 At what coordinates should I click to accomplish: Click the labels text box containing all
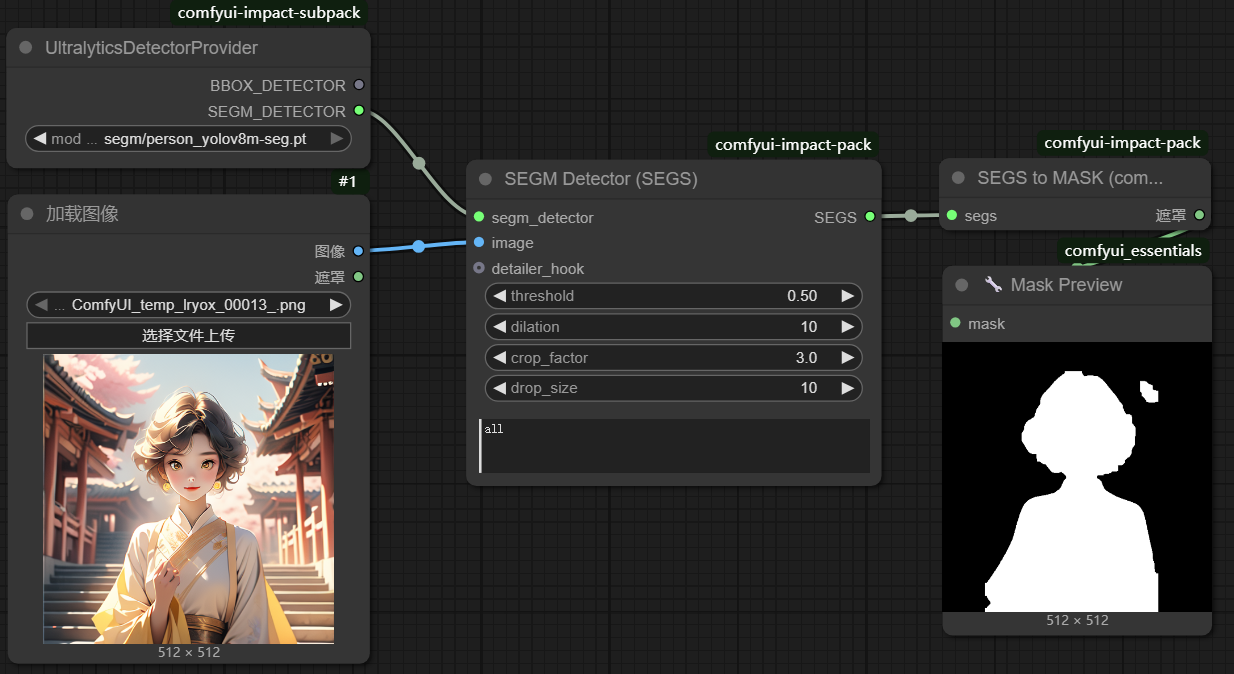click(674, 446)
